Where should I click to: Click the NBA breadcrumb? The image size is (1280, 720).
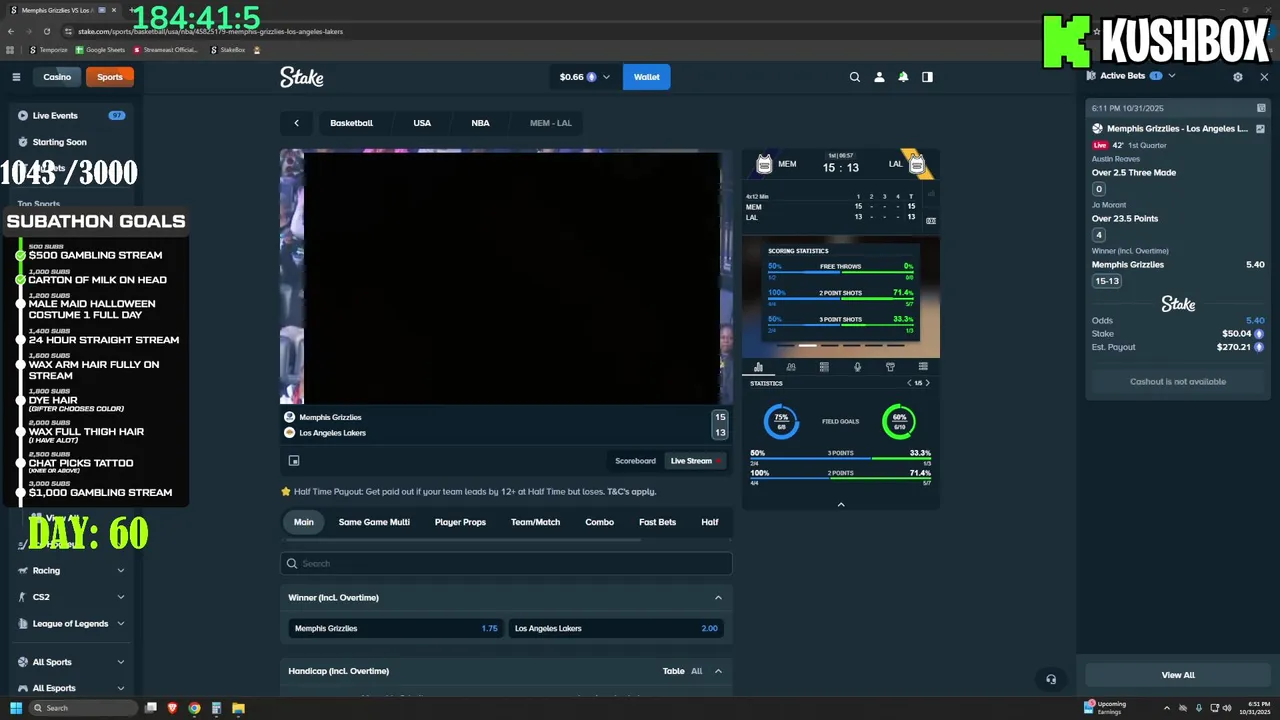point(480,123)
